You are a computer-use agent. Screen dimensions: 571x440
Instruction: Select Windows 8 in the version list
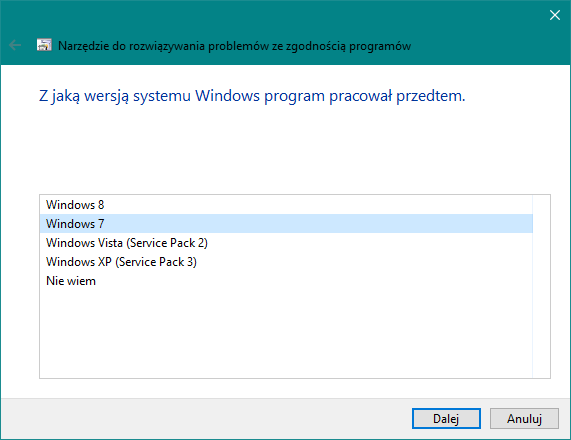(x=286, y=205)
